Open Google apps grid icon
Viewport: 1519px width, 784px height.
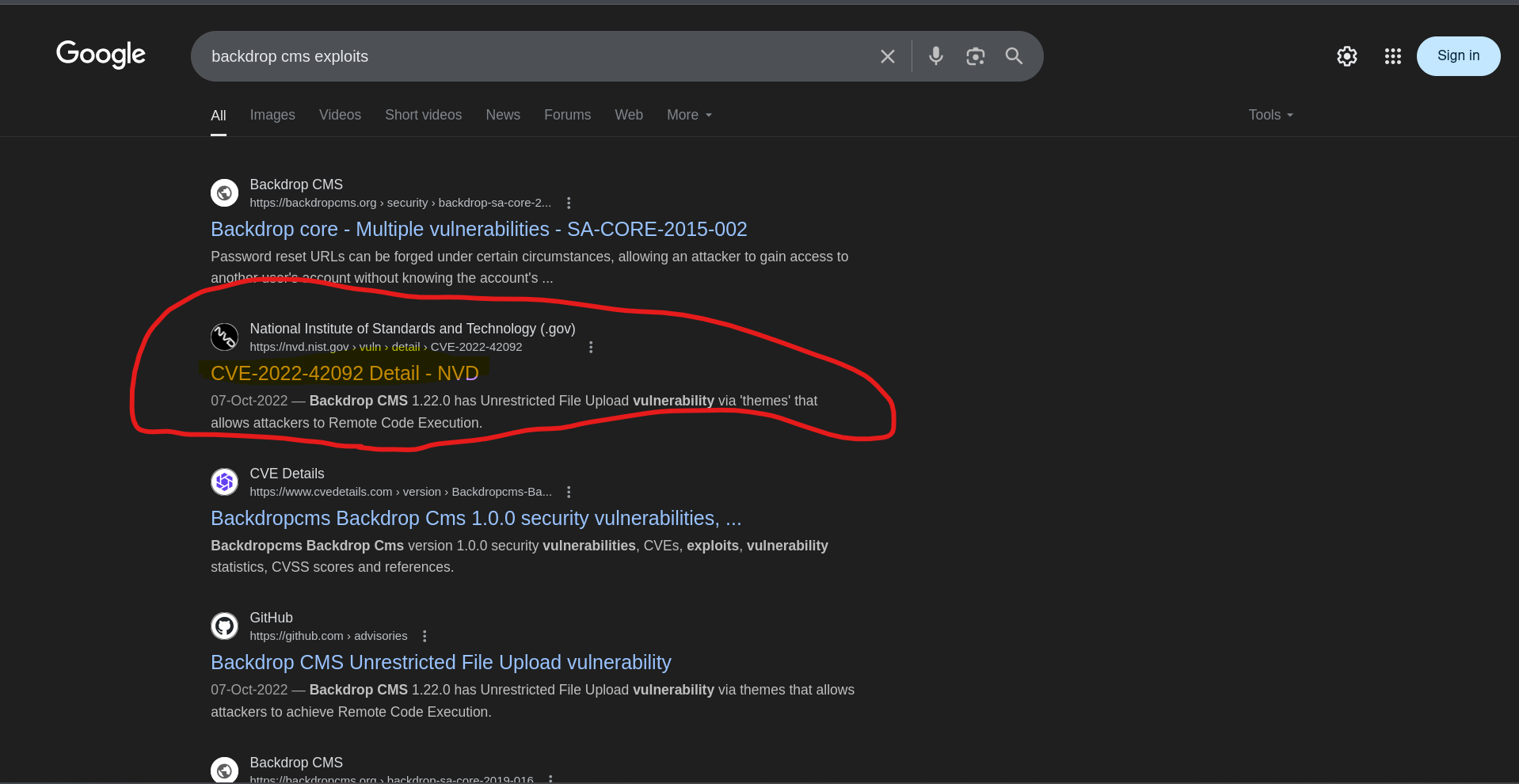click(1393, 56)
